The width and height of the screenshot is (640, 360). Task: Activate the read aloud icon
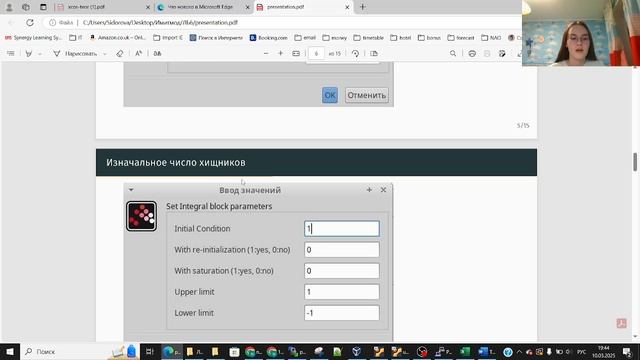coord(138,53)
